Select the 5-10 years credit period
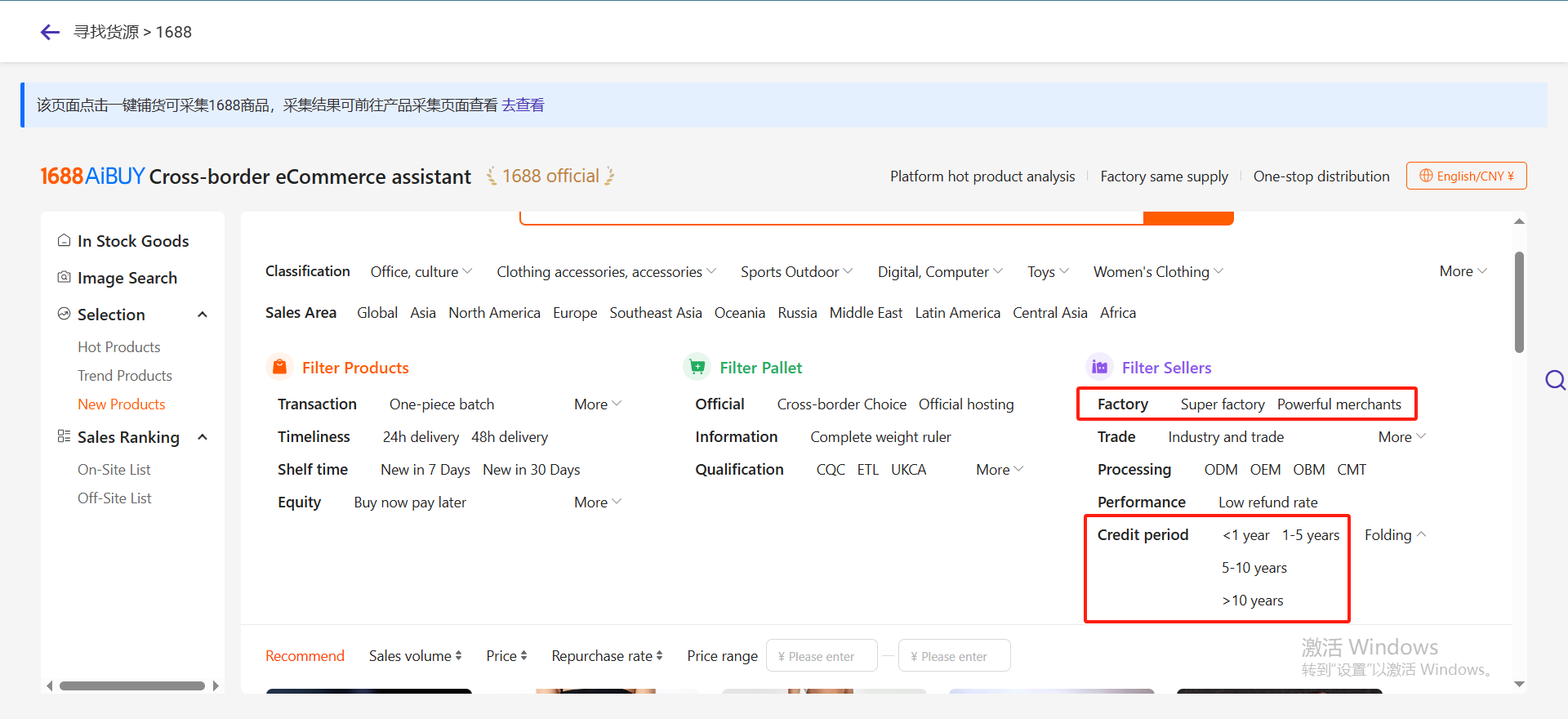 [1254, 568]
